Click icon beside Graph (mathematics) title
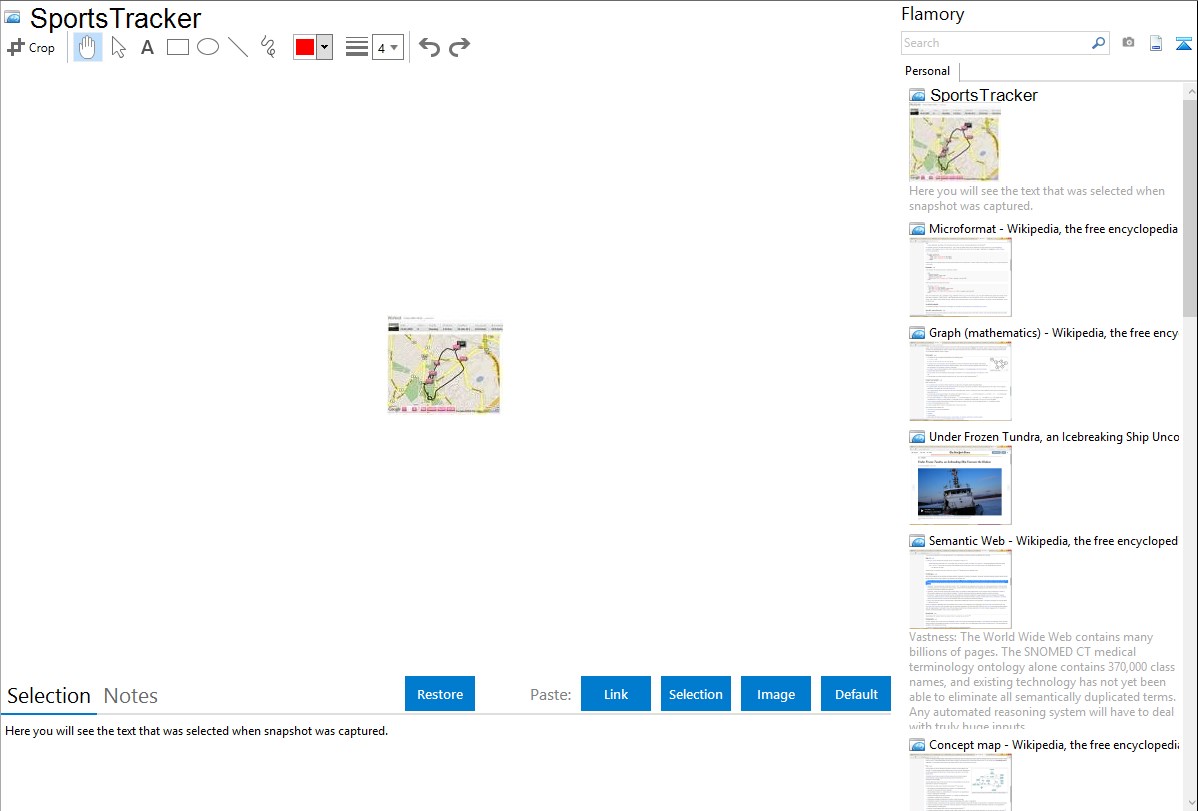The image size is (1198, 811). 917,333
